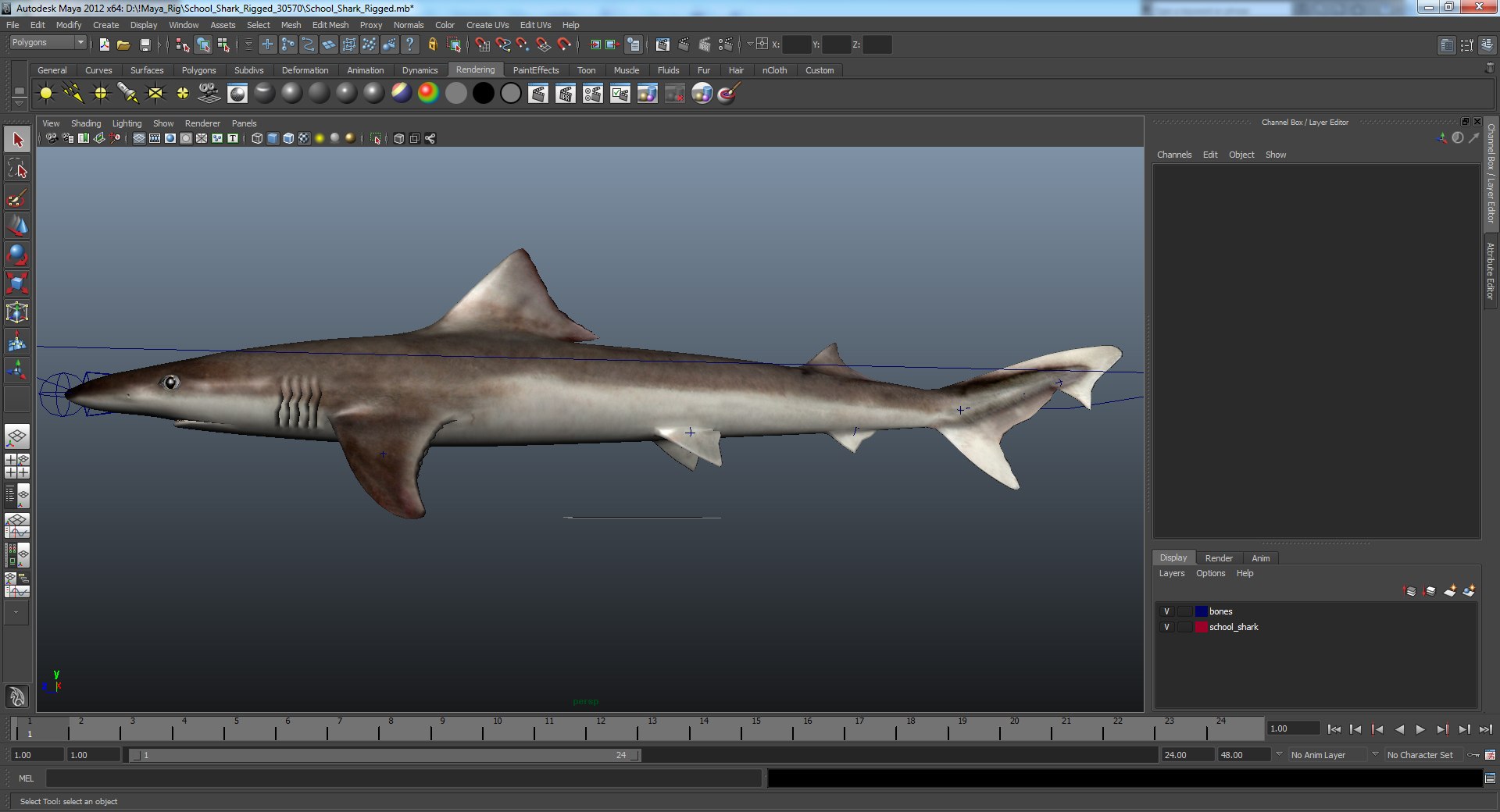Play the animation forwards

(1420, 729)
